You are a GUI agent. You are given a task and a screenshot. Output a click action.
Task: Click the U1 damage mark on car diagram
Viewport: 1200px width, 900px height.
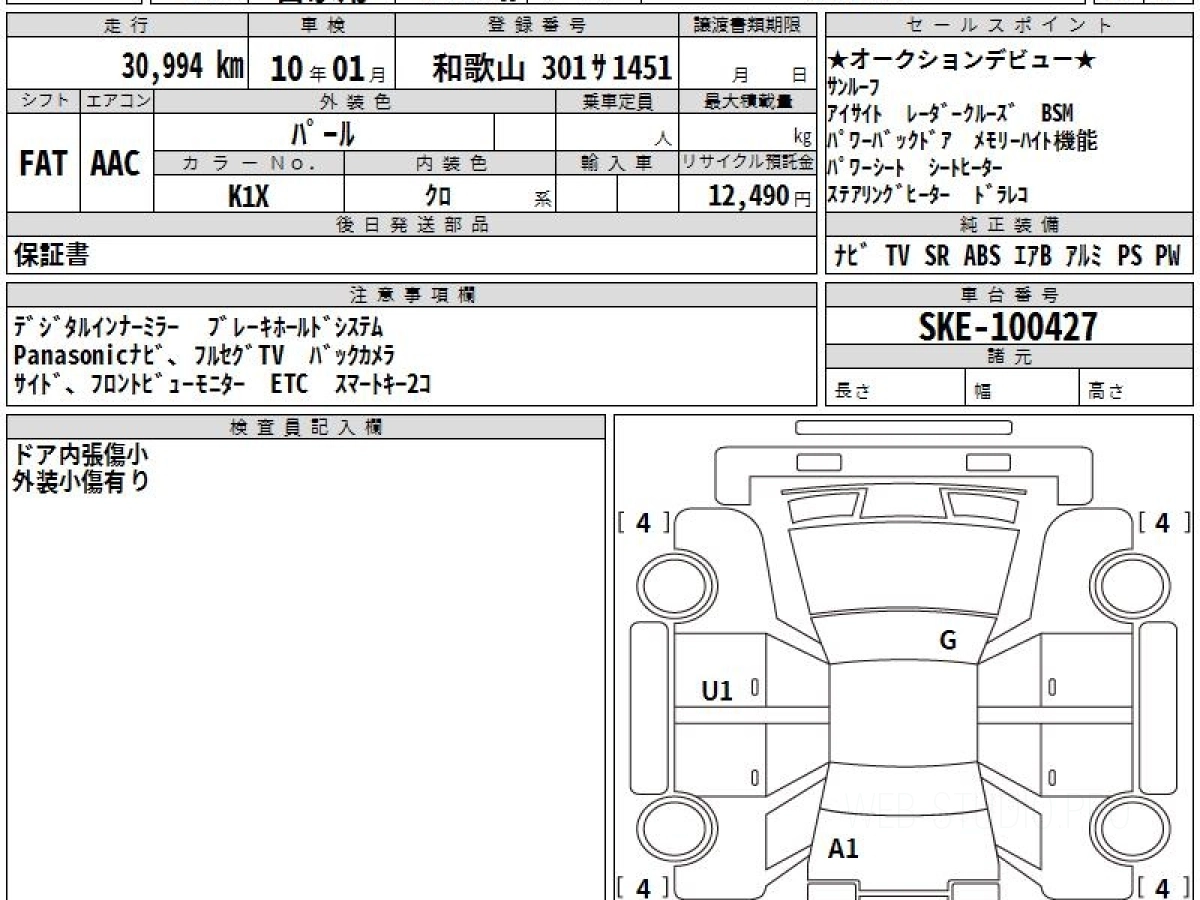[717, 690]
